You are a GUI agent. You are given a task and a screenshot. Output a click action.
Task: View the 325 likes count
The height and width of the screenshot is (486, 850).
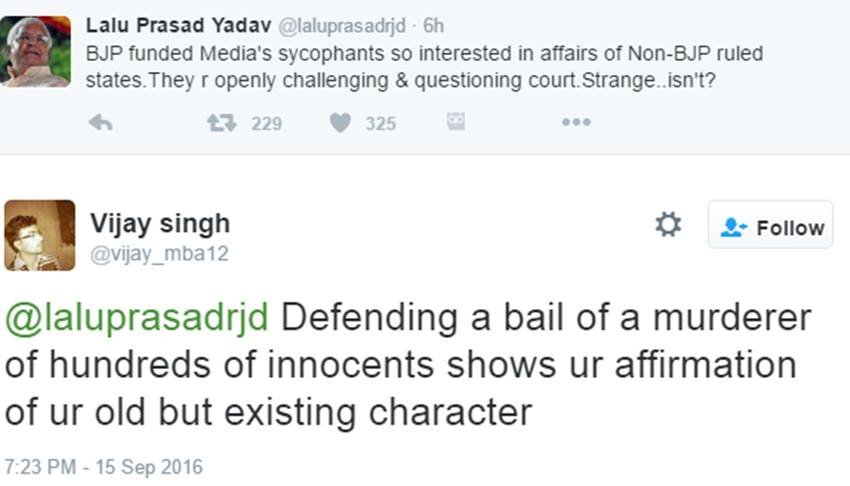380,124
